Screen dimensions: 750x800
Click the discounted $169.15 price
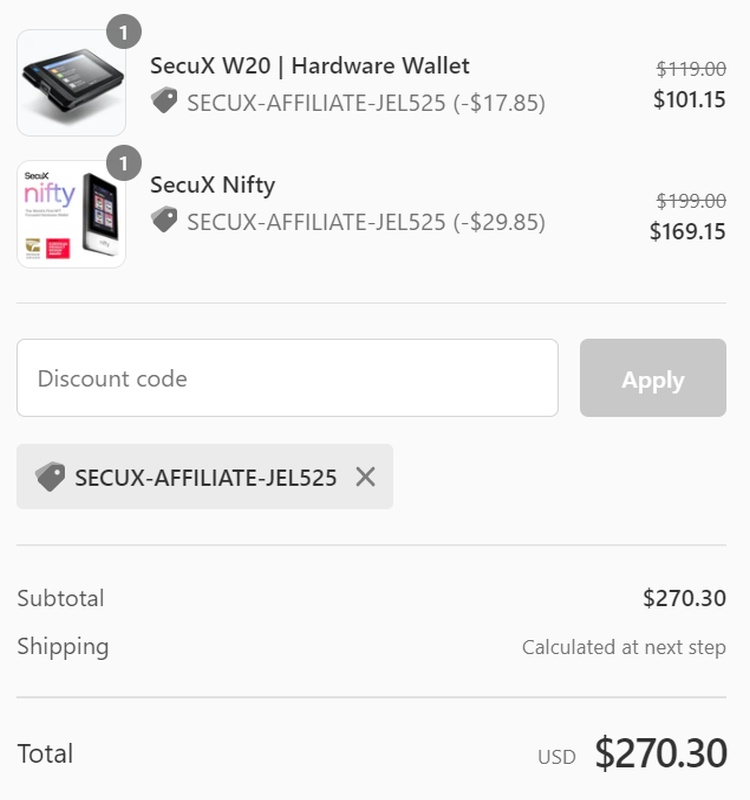pyautogui.click(x=688, y=232)
